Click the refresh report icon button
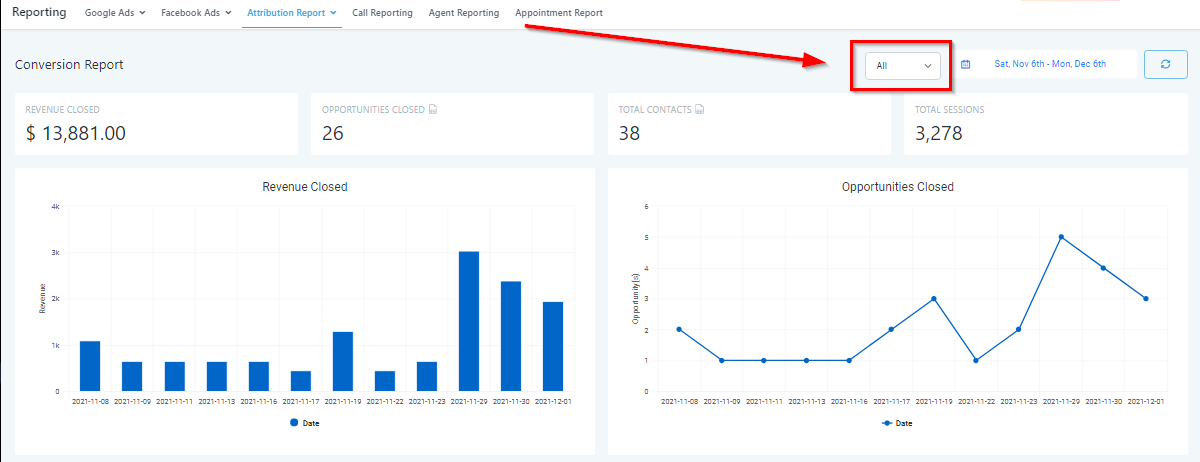 tap(1166, 64)
